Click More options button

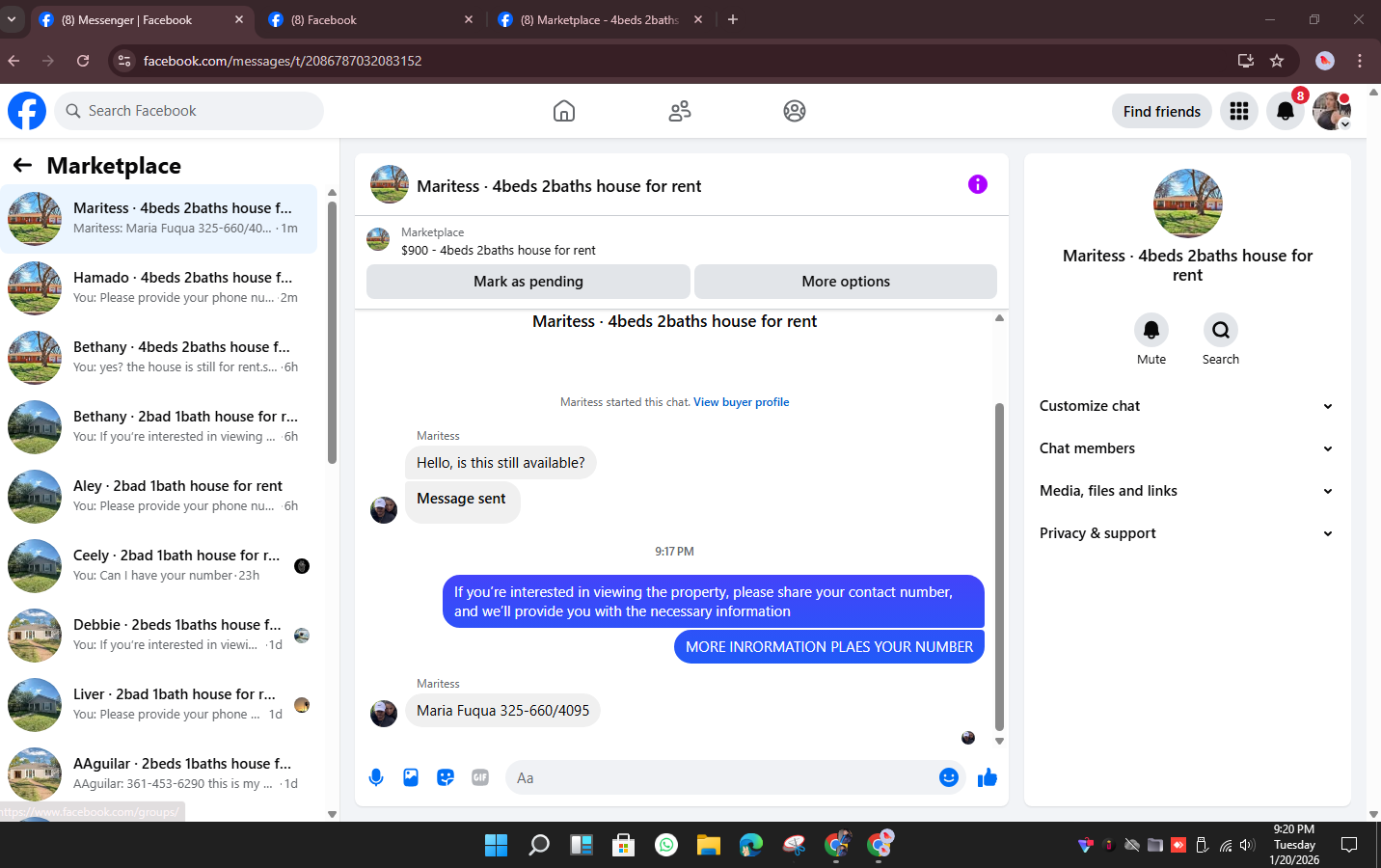(846, 282)
